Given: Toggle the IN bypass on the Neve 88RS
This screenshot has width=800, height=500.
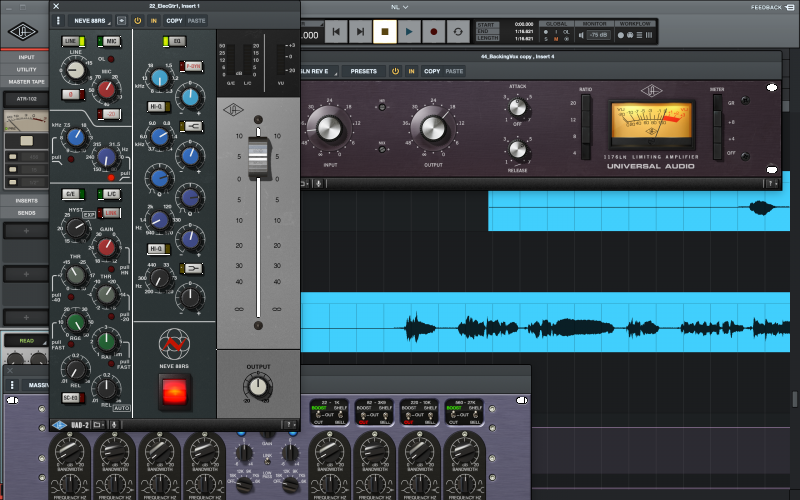Looking at the screenshot, I should pyautogui.click(x=154, y=20).
